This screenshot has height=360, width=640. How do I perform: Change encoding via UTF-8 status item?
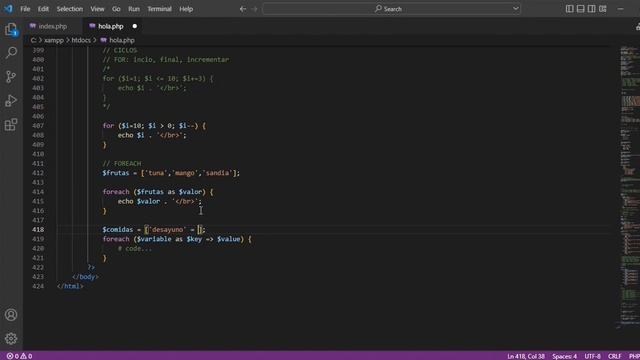(x=592, y=356)
